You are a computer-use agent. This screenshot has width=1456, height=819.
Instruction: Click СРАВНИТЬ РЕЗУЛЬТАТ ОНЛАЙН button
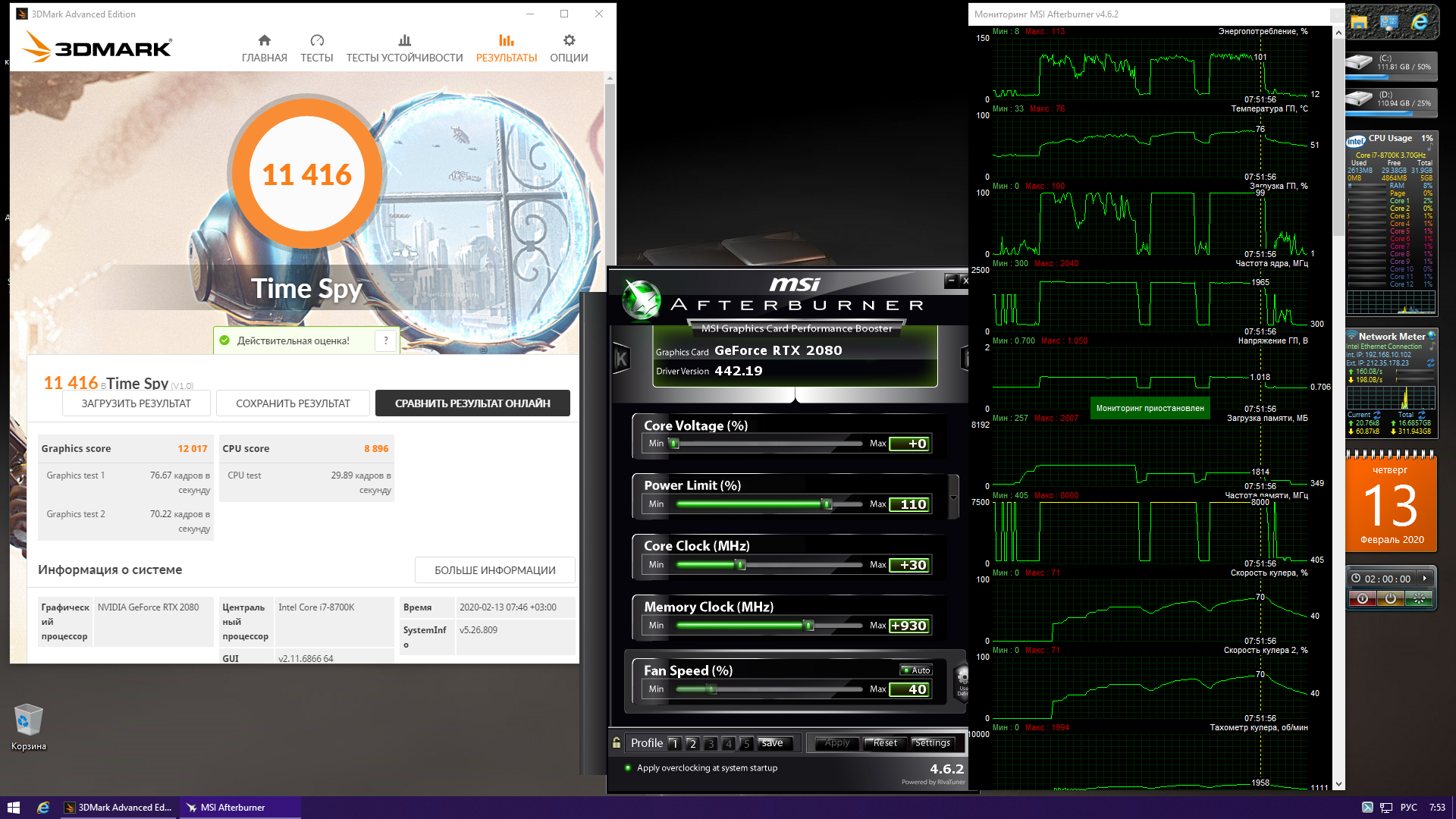[x=472, y=403]
